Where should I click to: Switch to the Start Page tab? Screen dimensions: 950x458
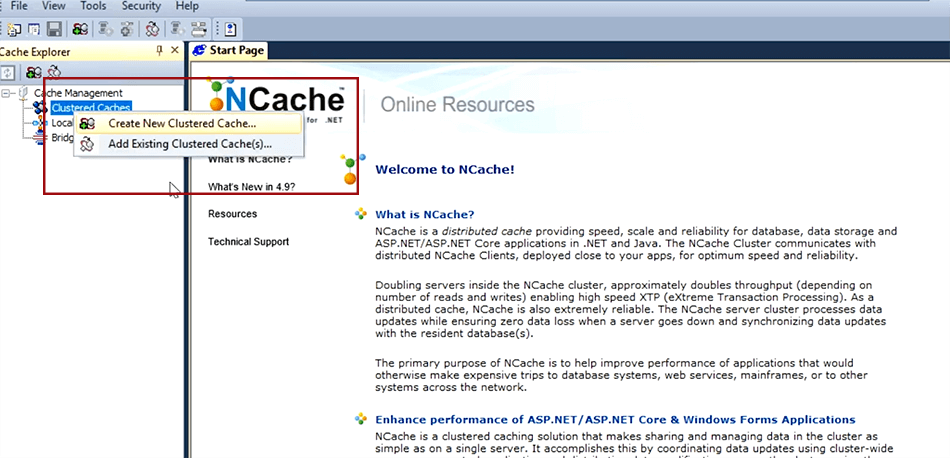point(229,50)
